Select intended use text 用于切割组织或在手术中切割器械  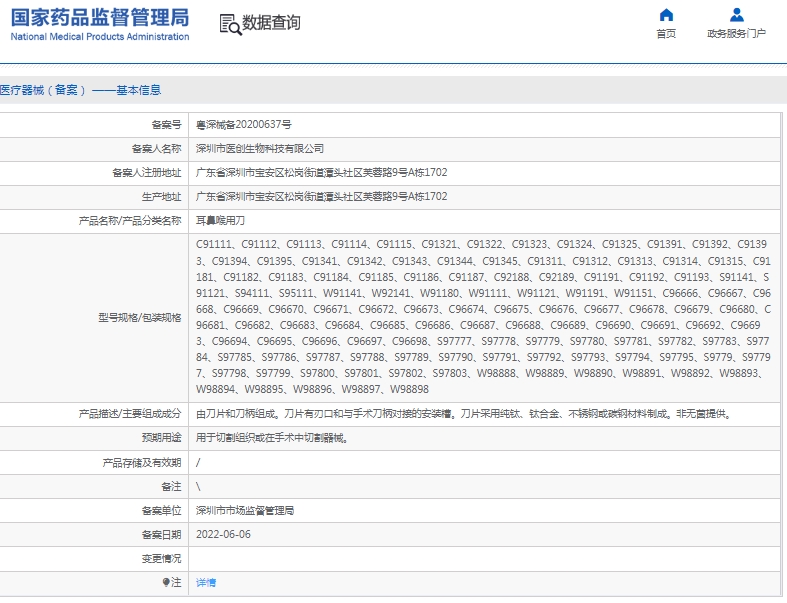coord(273,438)
